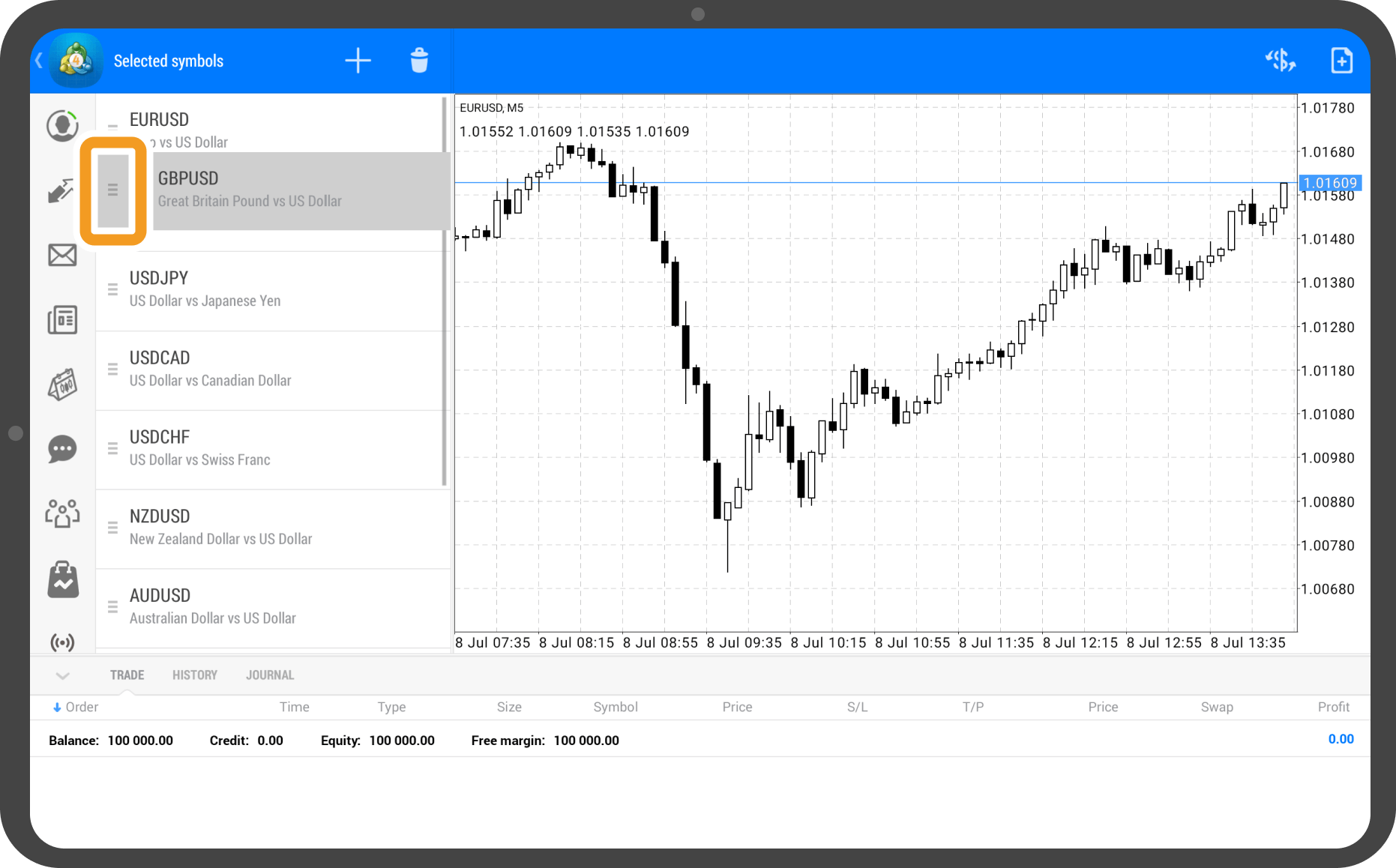Viewport: 1396px width, 868px height.
Task: Open the mailbox envelope icon in sidebar
Action: [x=62, y=256]
